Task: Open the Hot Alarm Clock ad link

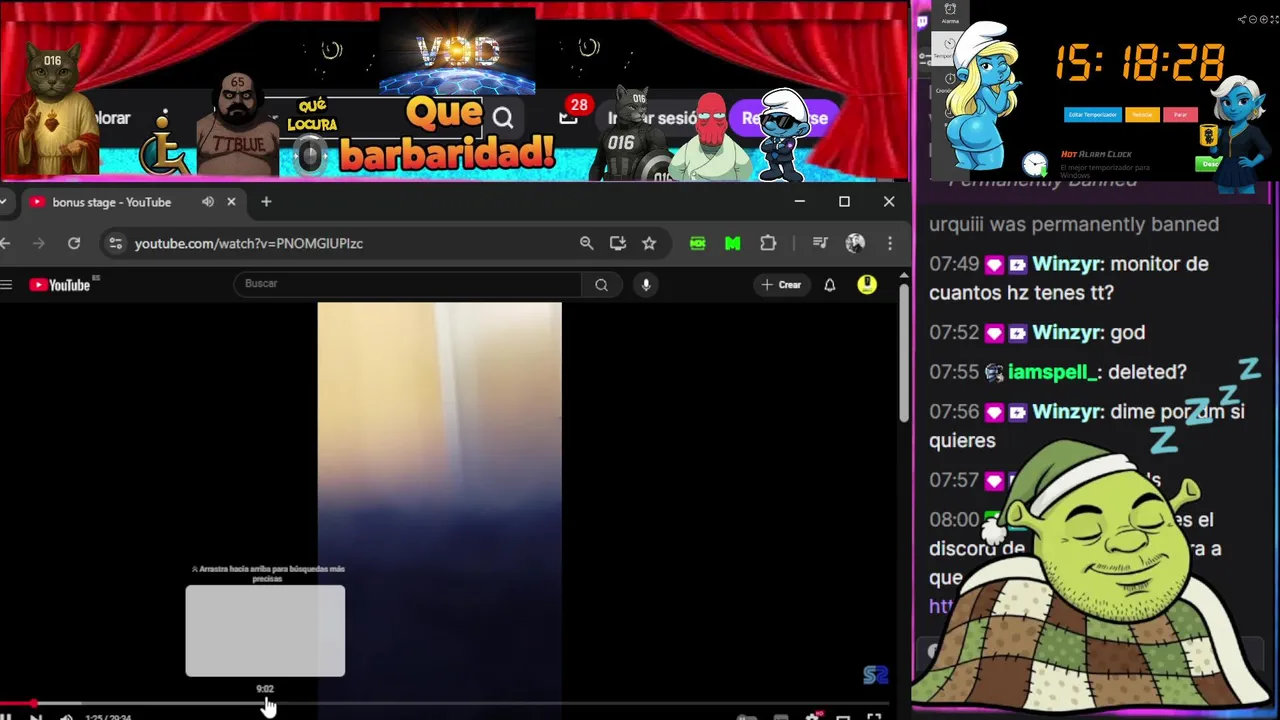Action: [1096, 154]
